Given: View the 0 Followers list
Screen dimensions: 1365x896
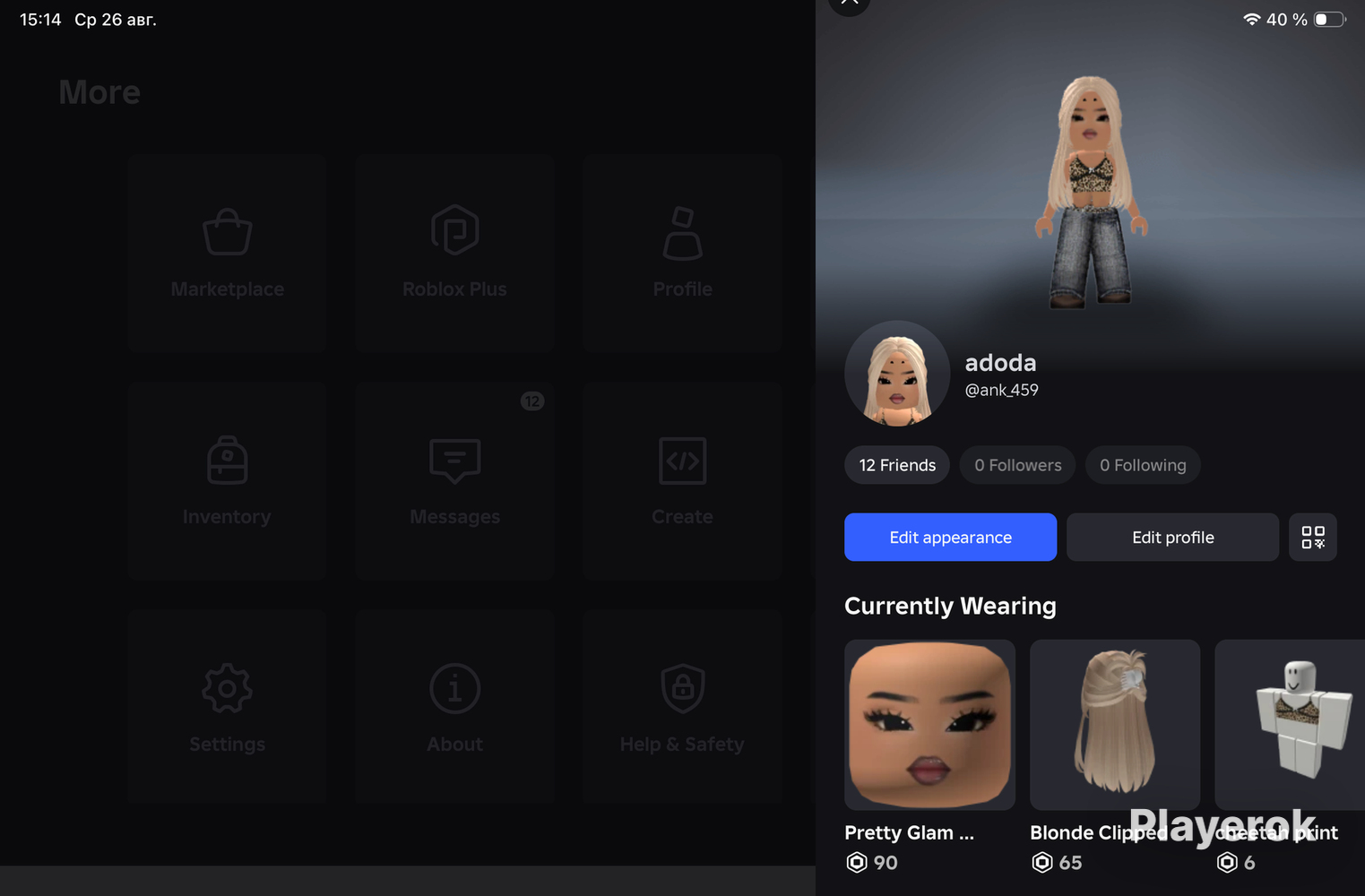Looking at the screenshot, I should point(1018,465).
